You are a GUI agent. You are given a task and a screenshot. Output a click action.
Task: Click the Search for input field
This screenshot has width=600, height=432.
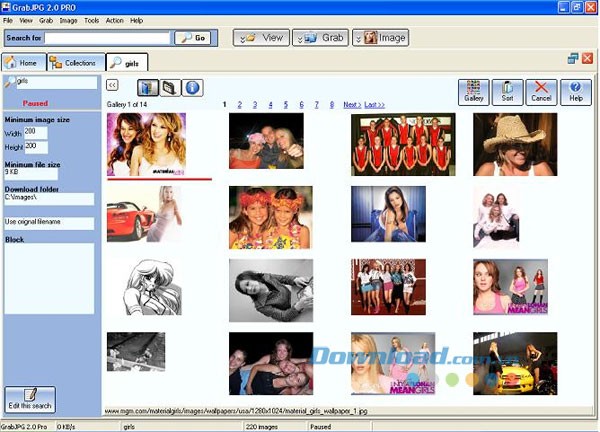107,38
